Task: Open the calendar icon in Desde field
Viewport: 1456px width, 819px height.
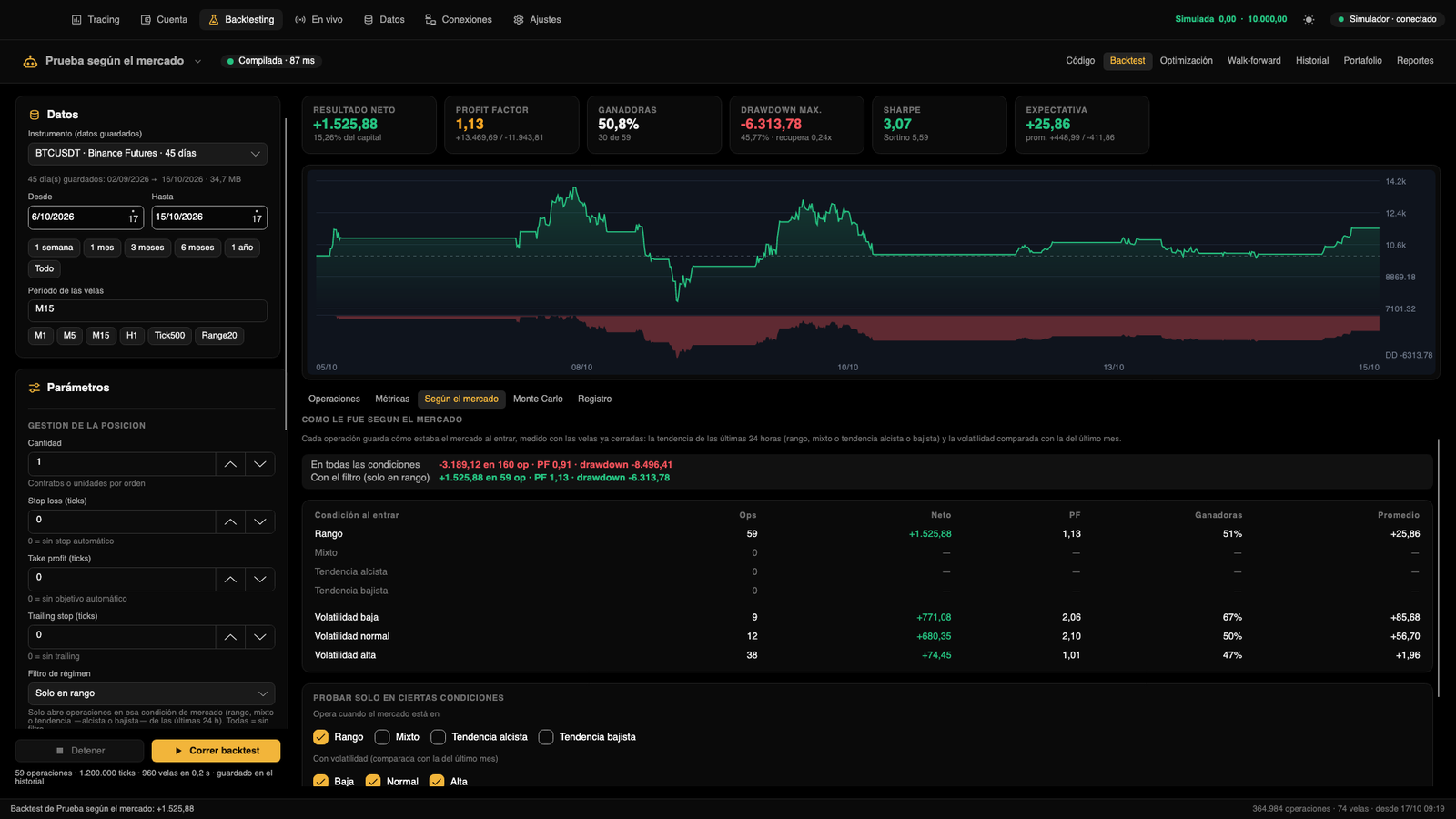Action: [x=134, y=217]
